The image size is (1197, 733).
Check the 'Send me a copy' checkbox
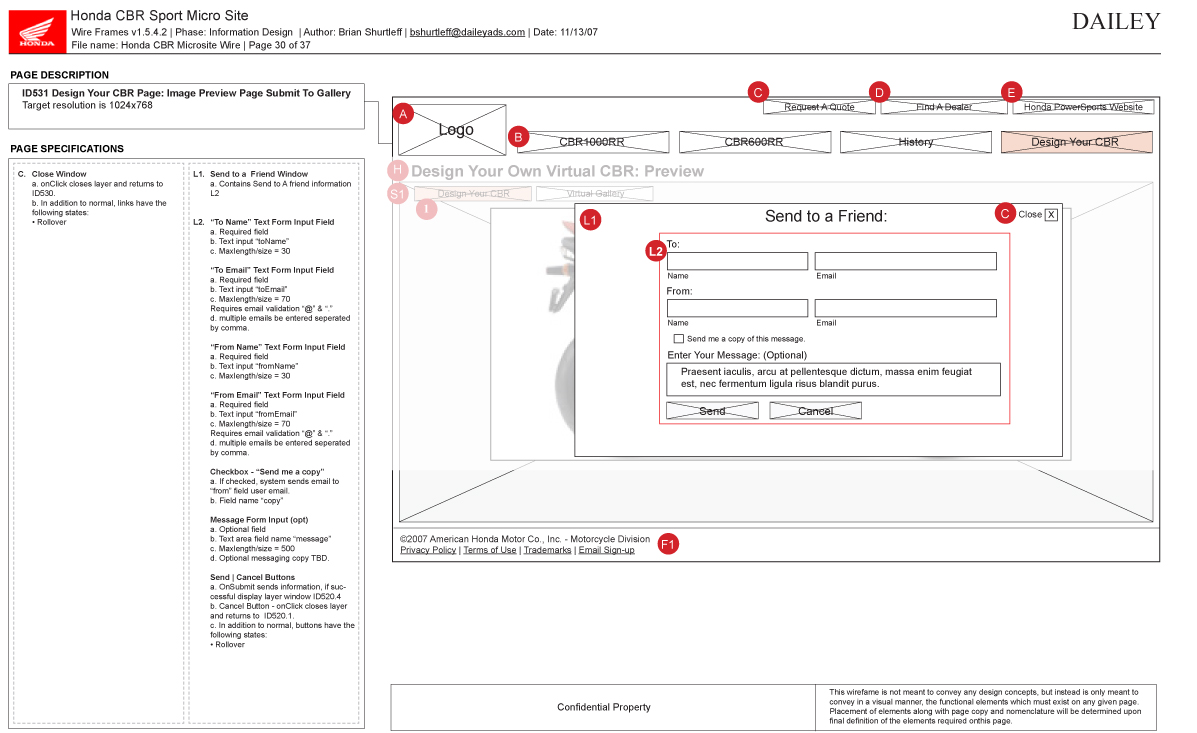pyautogui.click(x=679, y=339)
